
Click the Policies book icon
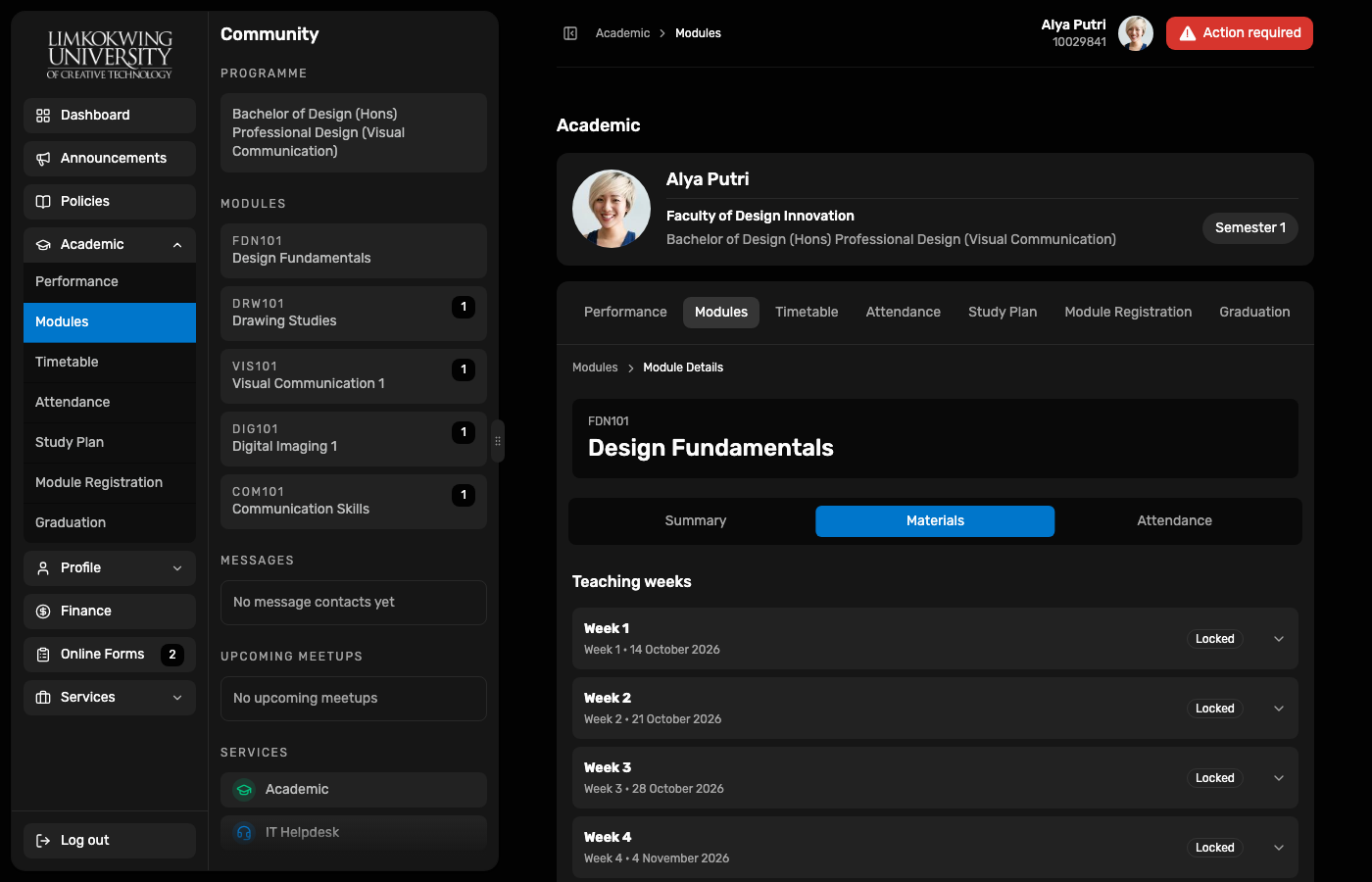pyautogui.click(x=43, y=202)
